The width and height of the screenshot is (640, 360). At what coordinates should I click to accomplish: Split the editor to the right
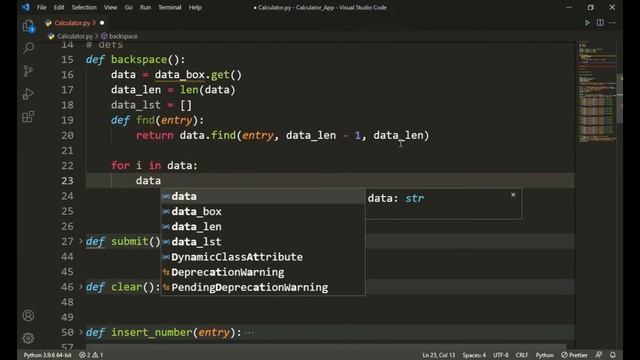pyautogui.click(x=600, y=23)
